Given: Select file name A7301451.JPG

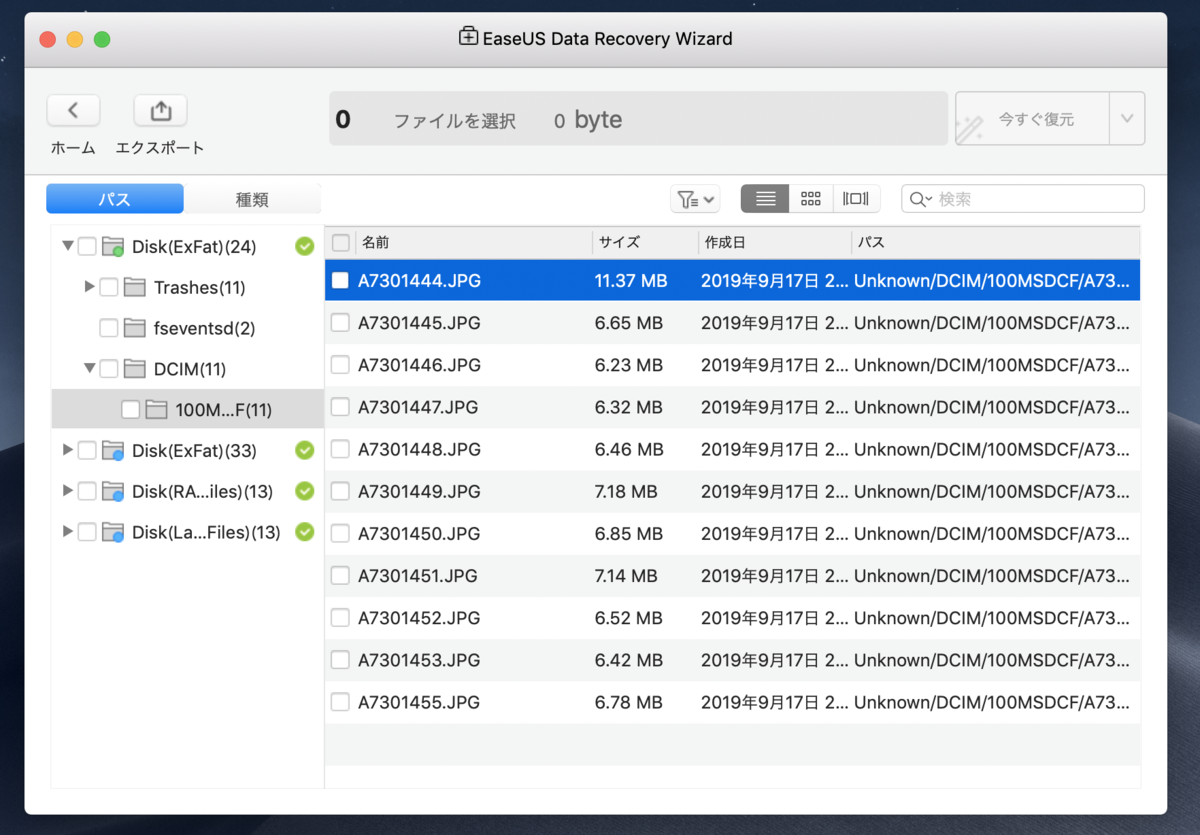Looking at the screenshot, I should [x=418, y=576].
